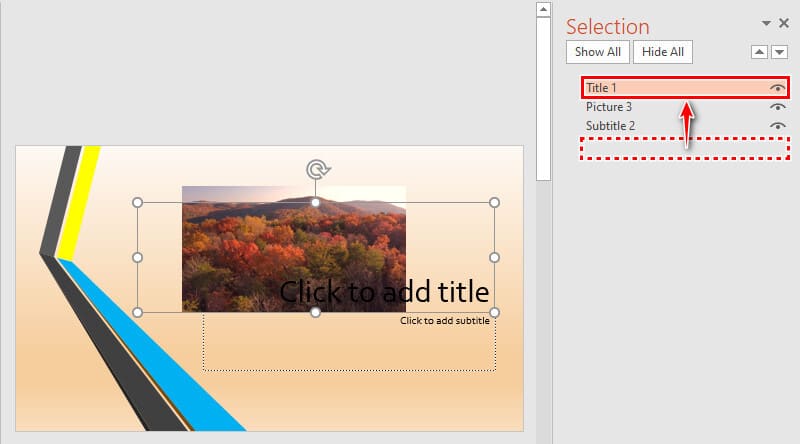The height and width of the screenshot is (444, 800).
Task: Select Title 1 in the Selection list
Action: pyautogui.click(x=685, y=88)
